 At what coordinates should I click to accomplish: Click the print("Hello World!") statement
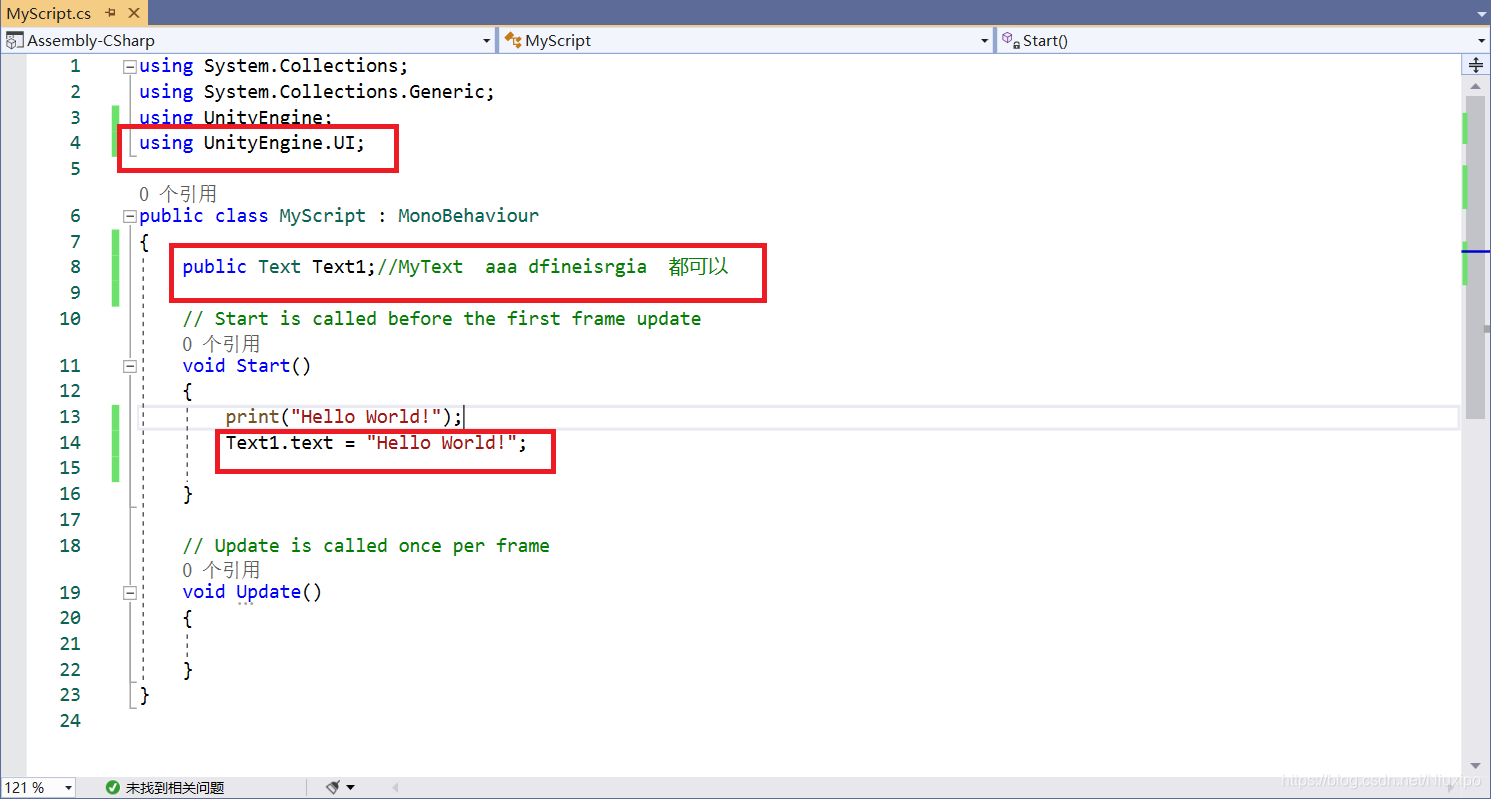[344, 417]
